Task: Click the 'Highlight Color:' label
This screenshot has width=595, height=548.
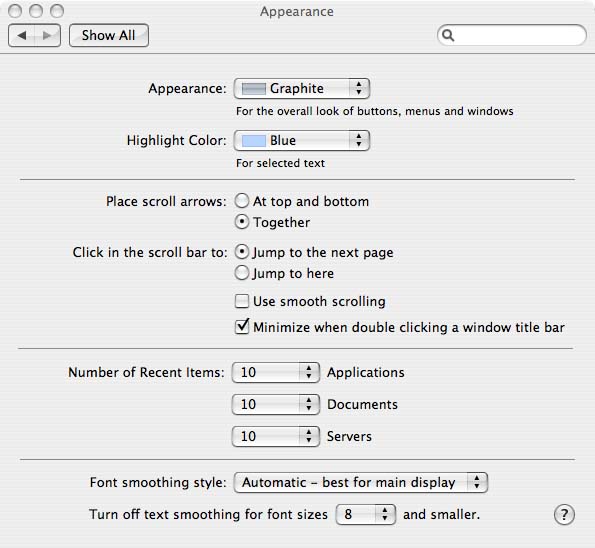Action: (176, 140)
